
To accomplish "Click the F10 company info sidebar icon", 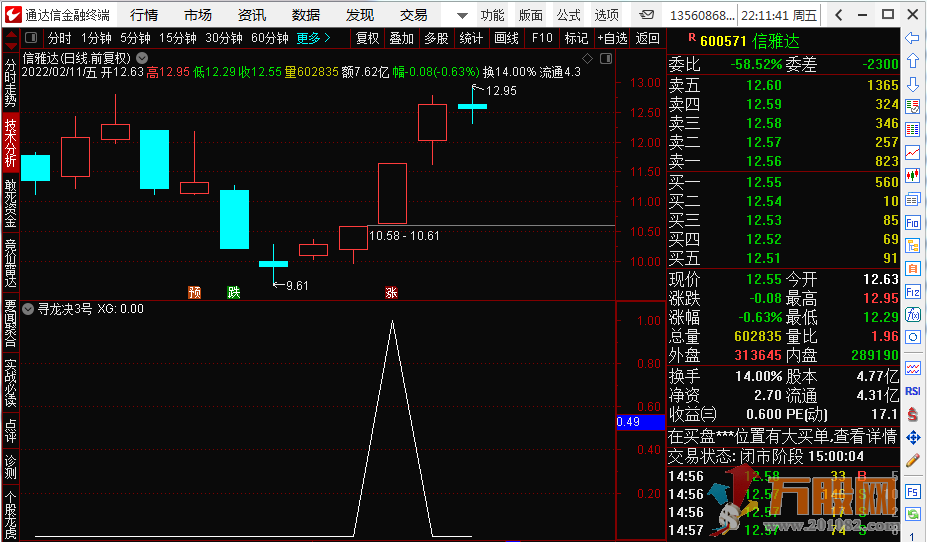I will [x=912, y=222].
